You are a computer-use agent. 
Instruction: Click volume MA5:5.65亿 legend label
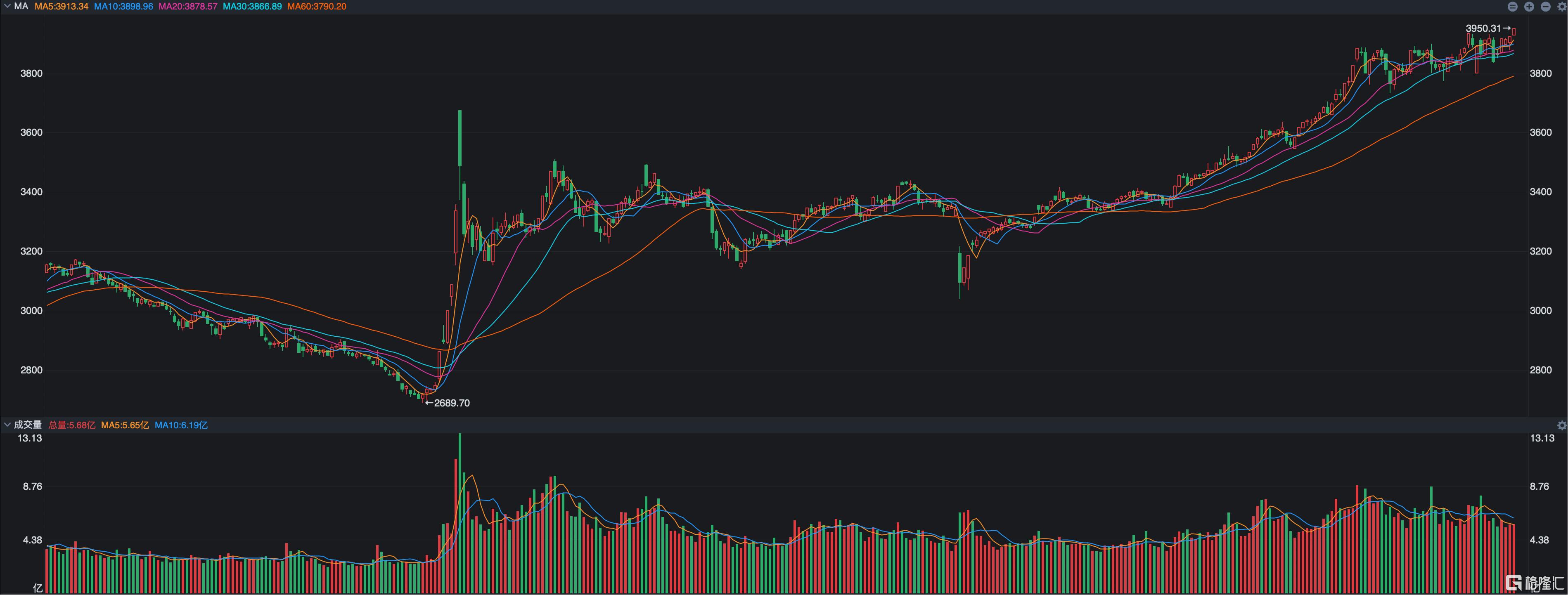(x=125, y=425)
